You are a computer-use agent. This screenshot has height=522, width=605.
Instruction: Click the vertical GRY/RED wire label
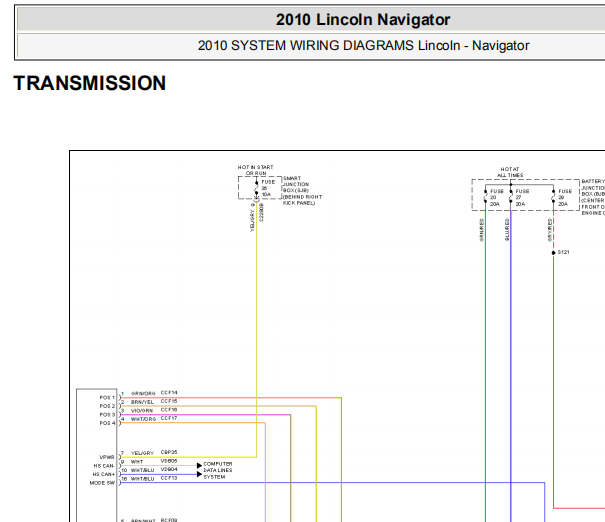[x=549, y=230]
